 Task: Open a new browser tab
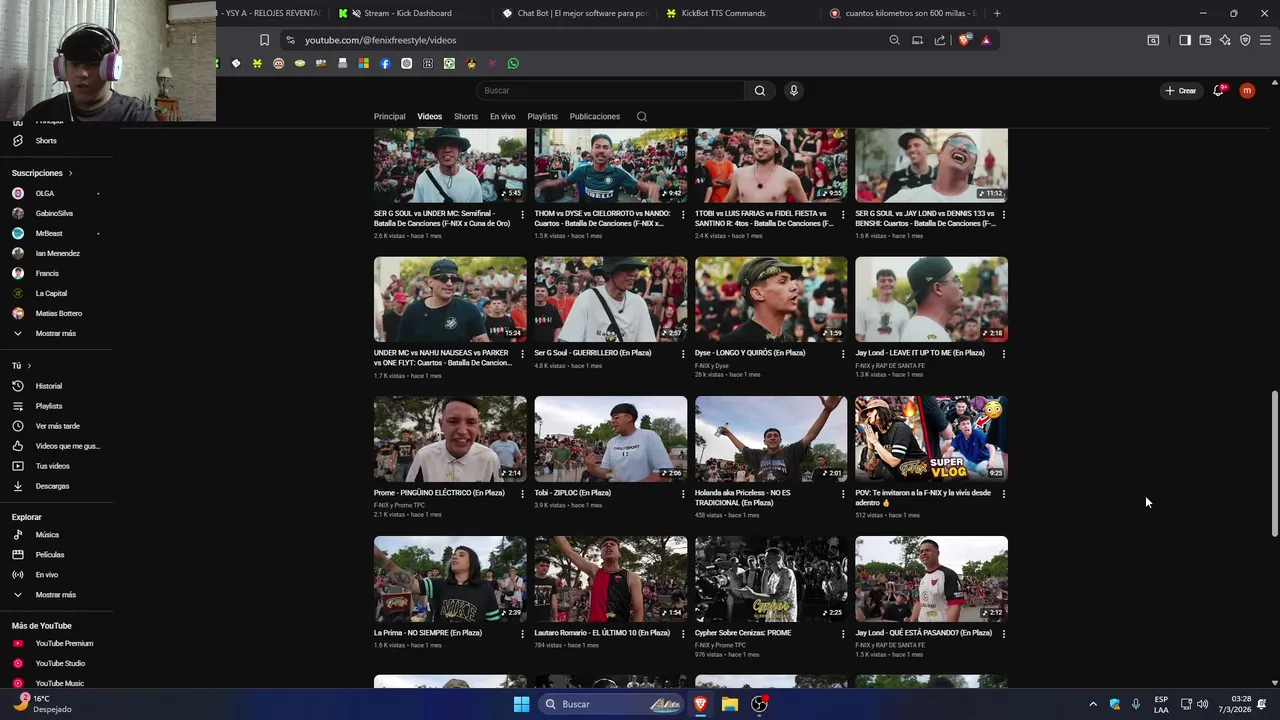[997, 13]
